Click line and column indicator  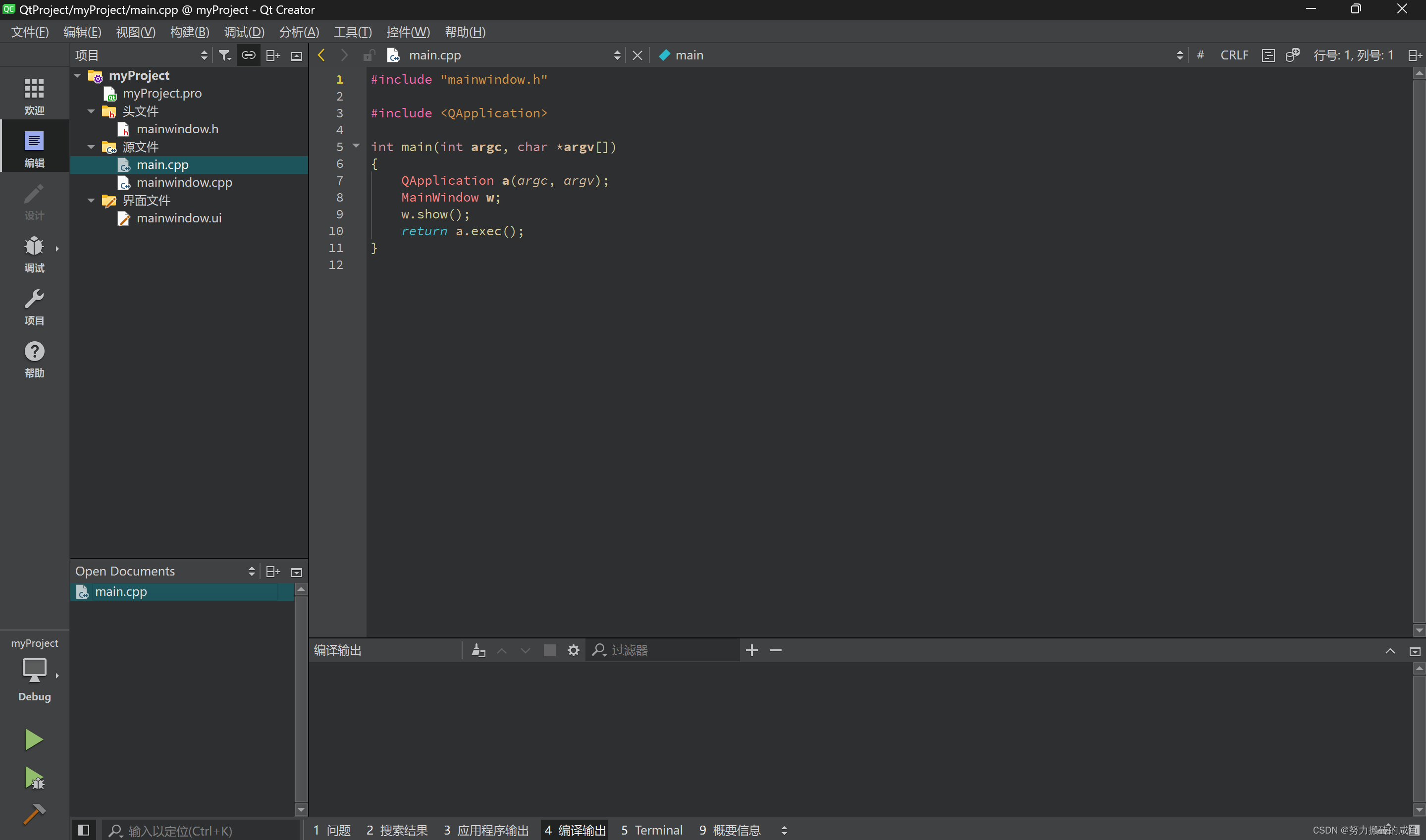1353,55
